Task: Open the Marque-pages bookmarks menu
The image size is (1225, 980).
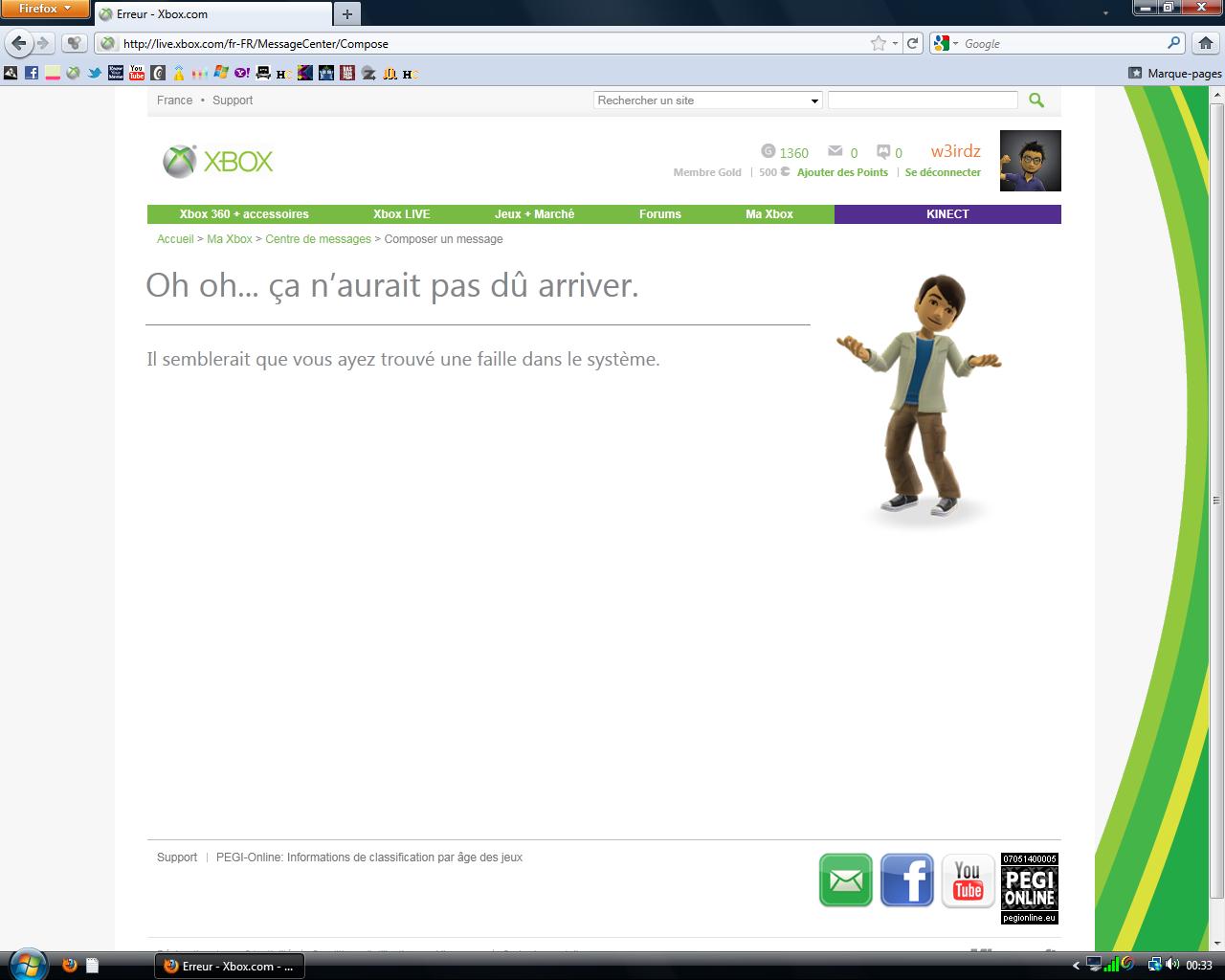Action: [x=1175, y=73]
